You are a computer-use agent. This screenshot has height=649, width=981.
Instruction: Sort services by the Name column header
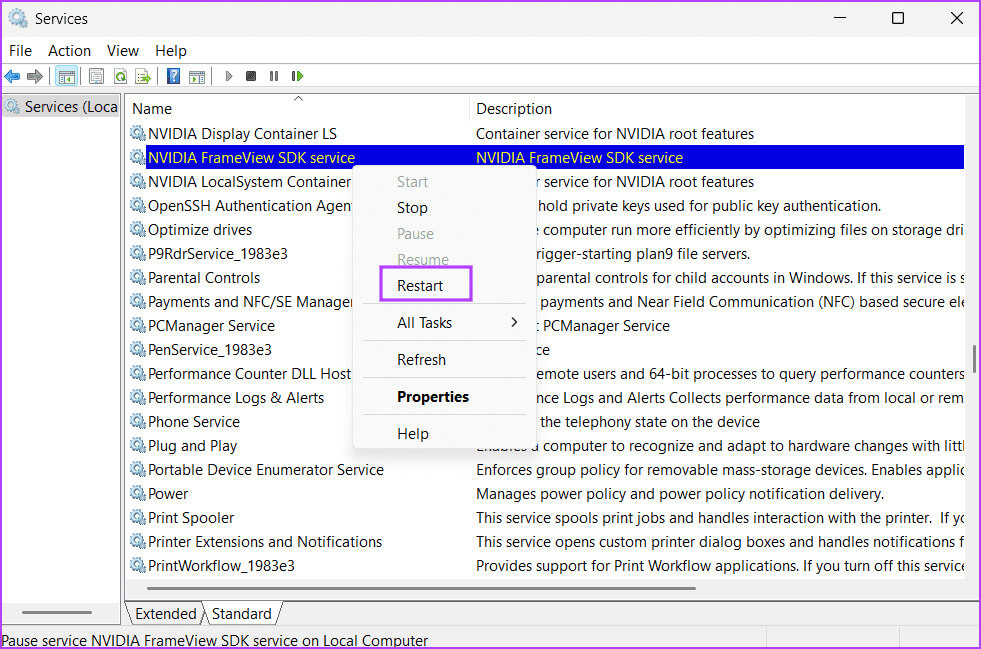152,108
